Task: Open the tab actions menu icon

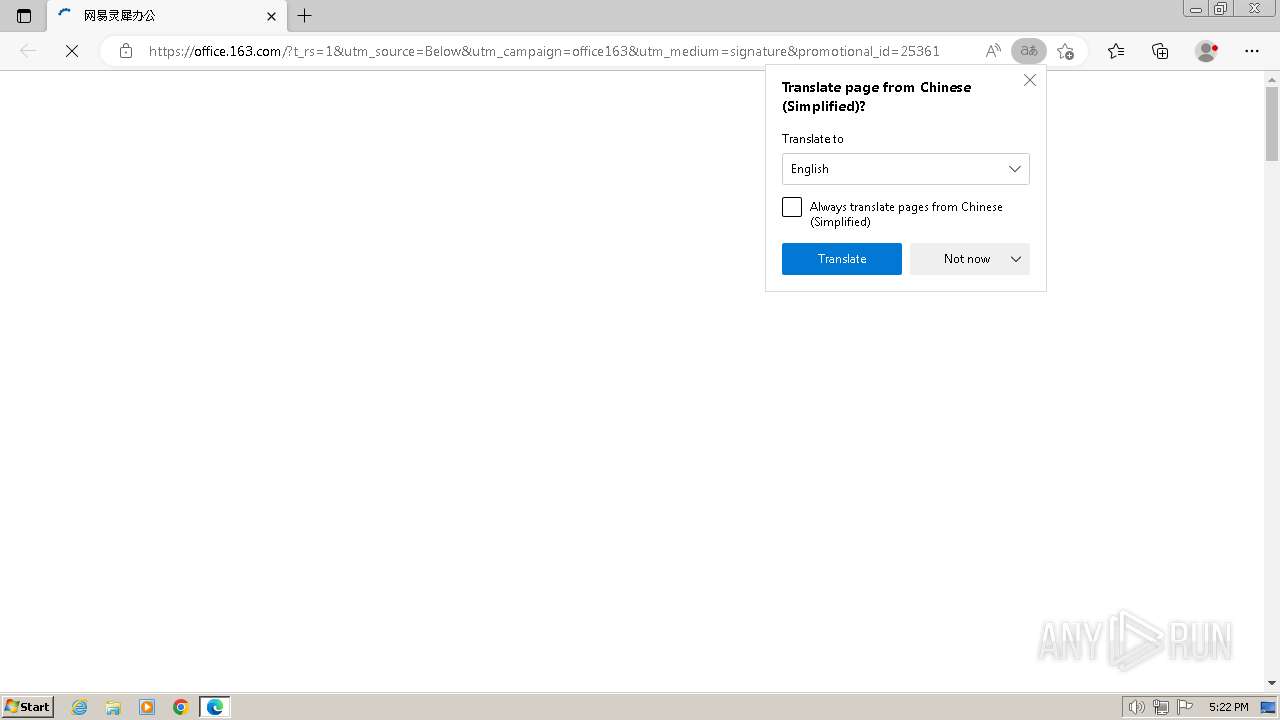Action: (x=24, y=16)
